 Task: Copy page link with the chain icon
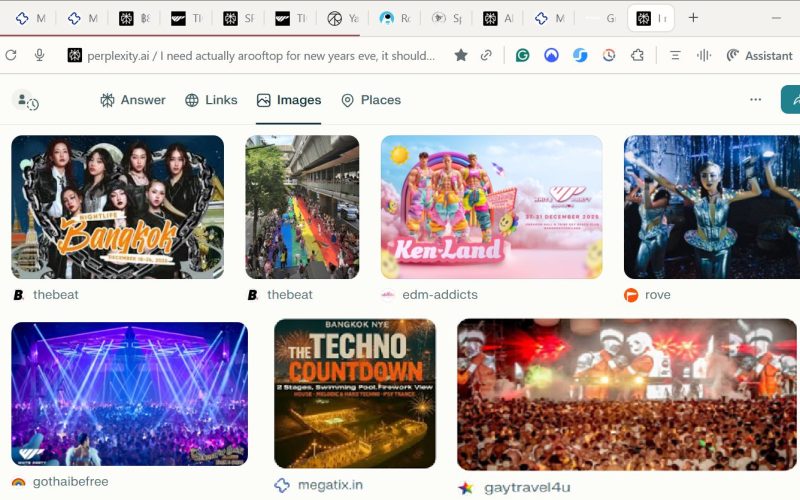coord(486,55)
